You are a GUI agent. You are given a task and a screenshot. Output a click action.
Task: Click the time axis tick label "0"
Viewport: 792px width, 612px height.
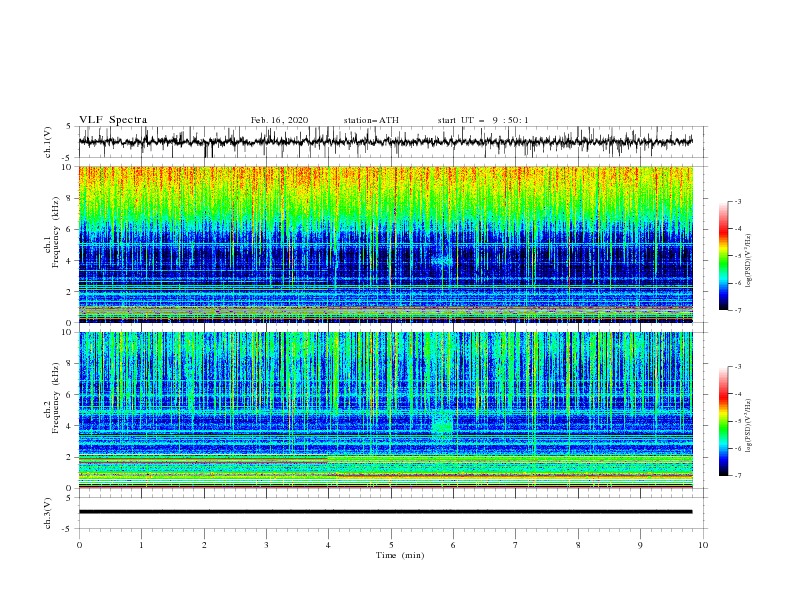pos(79,545)
